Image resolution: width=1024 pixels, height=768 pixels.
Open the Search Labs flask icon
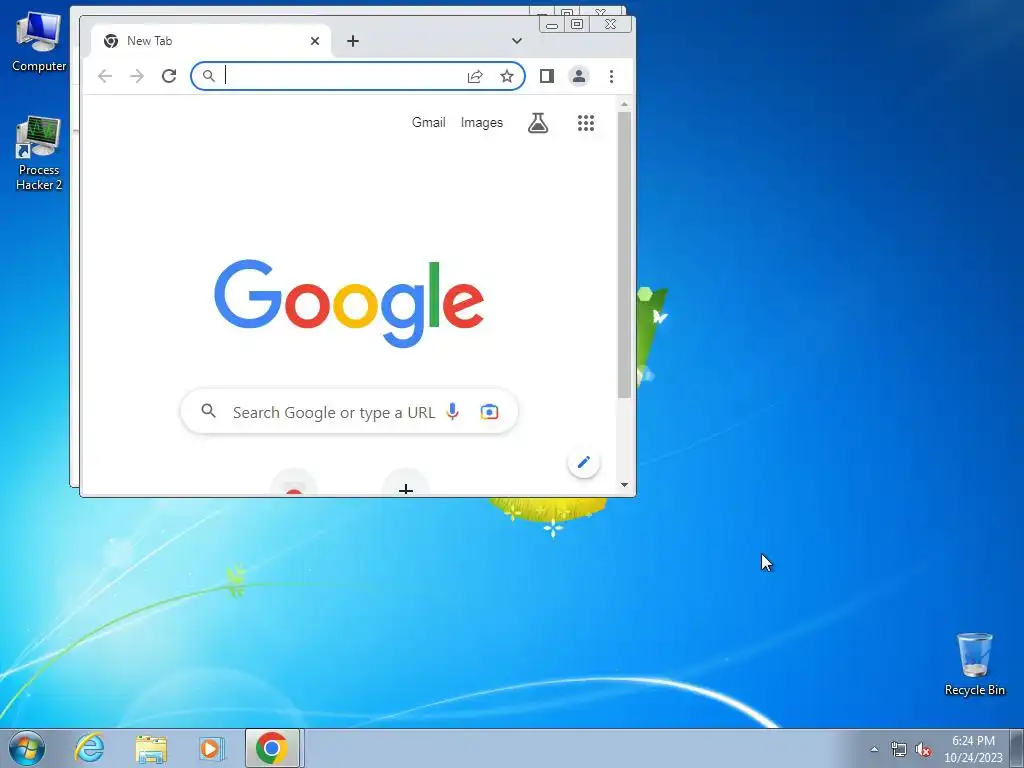pyautogui.click(x=538, y=123)
